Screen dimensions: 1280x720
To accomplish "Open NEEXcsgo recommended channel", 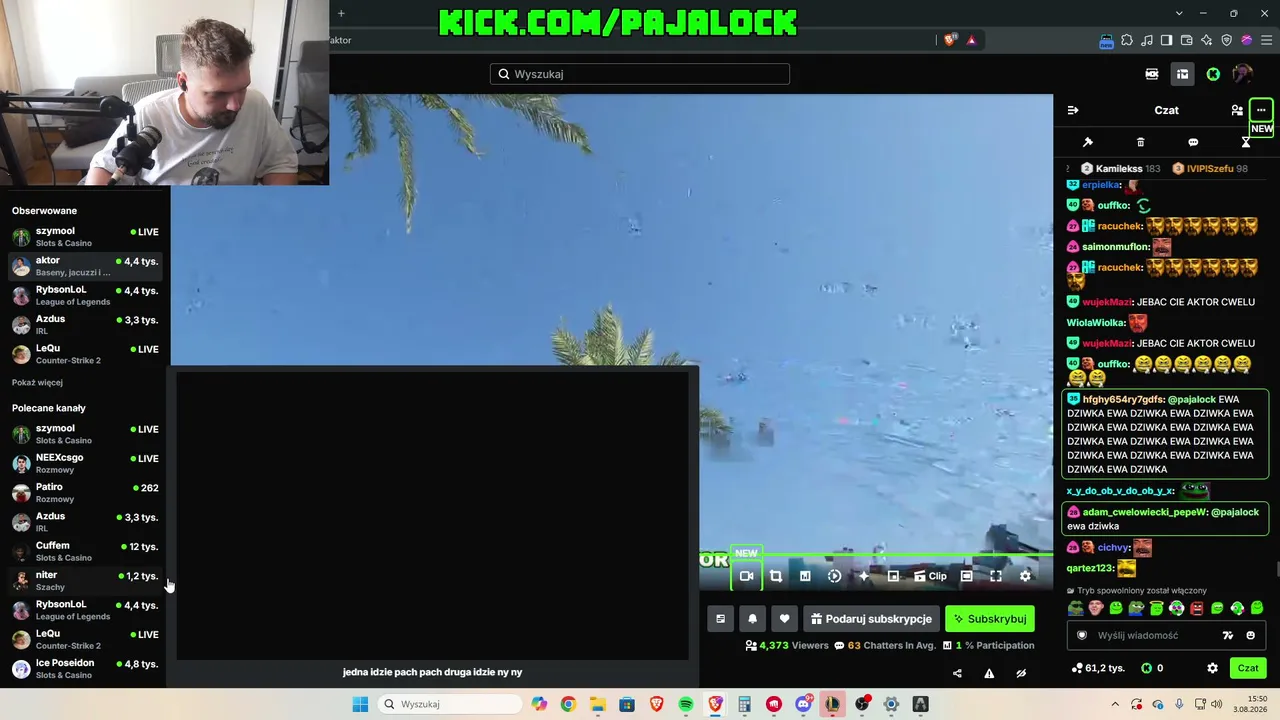I will [x=85, y=464].
